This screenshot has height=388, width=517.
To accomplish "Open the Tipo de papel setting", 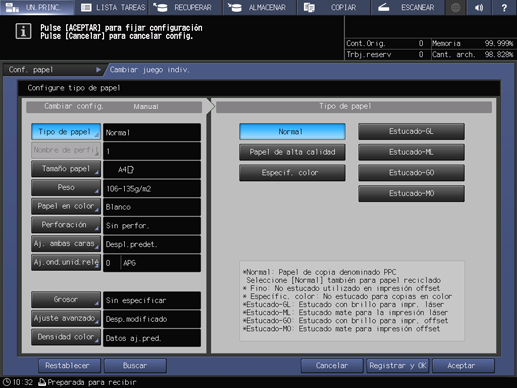I will tap(66, 132).
